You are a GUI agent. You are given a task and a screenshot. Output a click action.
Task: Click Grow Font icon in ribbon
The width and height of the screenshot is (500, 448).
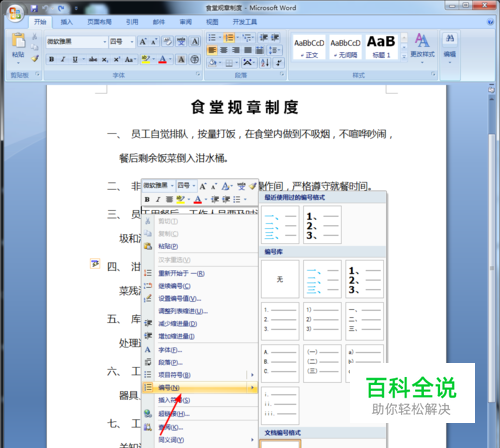point(143,42)
